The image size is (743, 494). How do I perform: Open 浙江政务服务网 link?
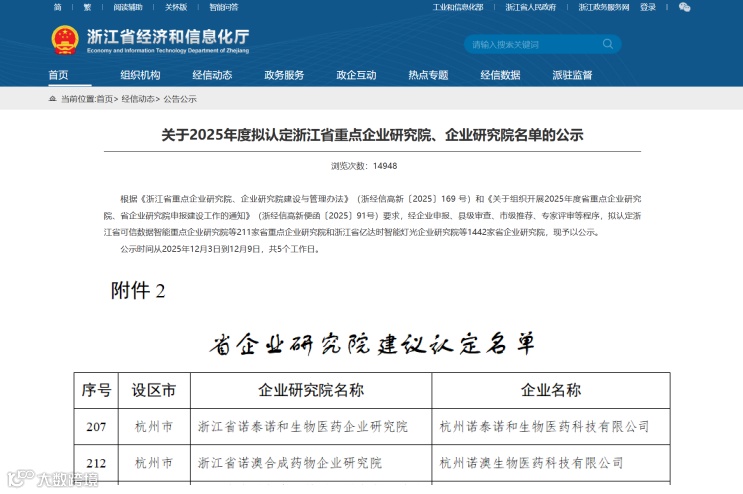[604, 7]
